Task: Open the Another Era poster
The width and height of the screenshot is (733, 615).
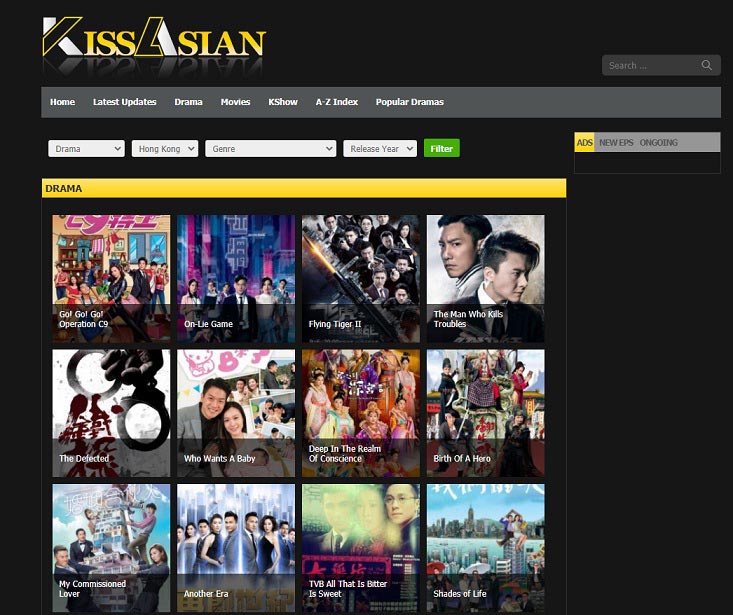Action: click(x=236, y=548)
